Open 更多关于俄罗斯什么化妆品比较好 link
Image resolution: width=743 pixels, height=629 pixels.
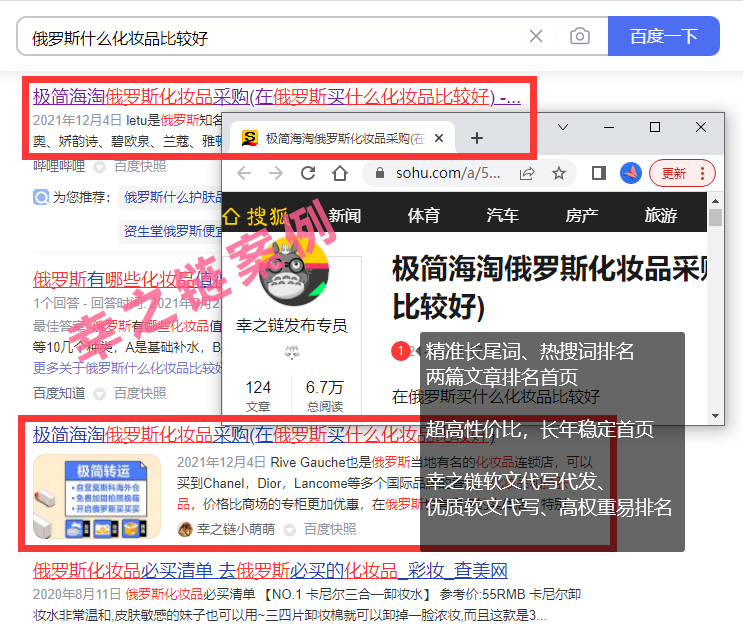point(127,368)
